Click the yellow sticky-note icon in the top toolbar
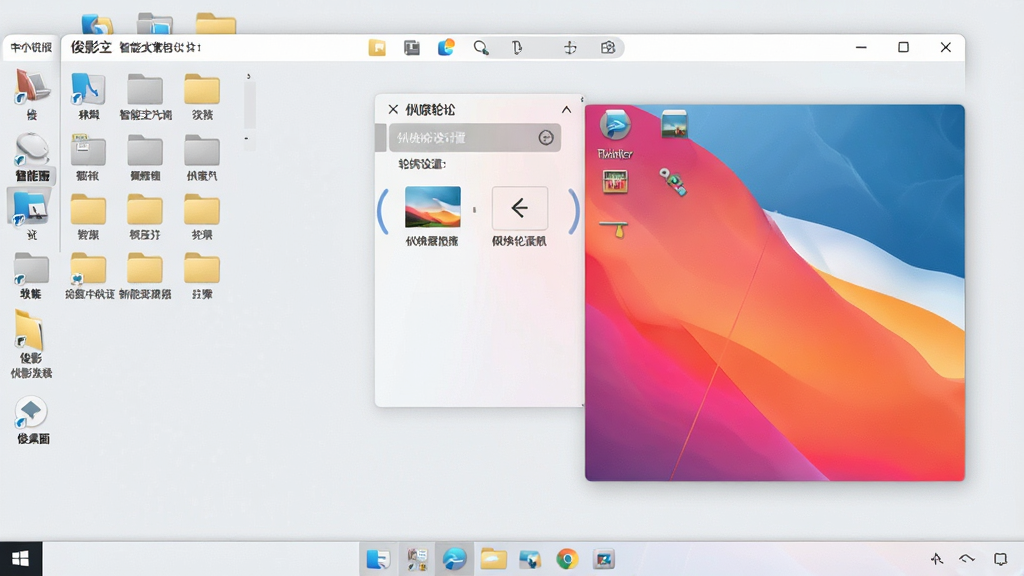Viewport: 1024px width, 576px height. (377, 48)
